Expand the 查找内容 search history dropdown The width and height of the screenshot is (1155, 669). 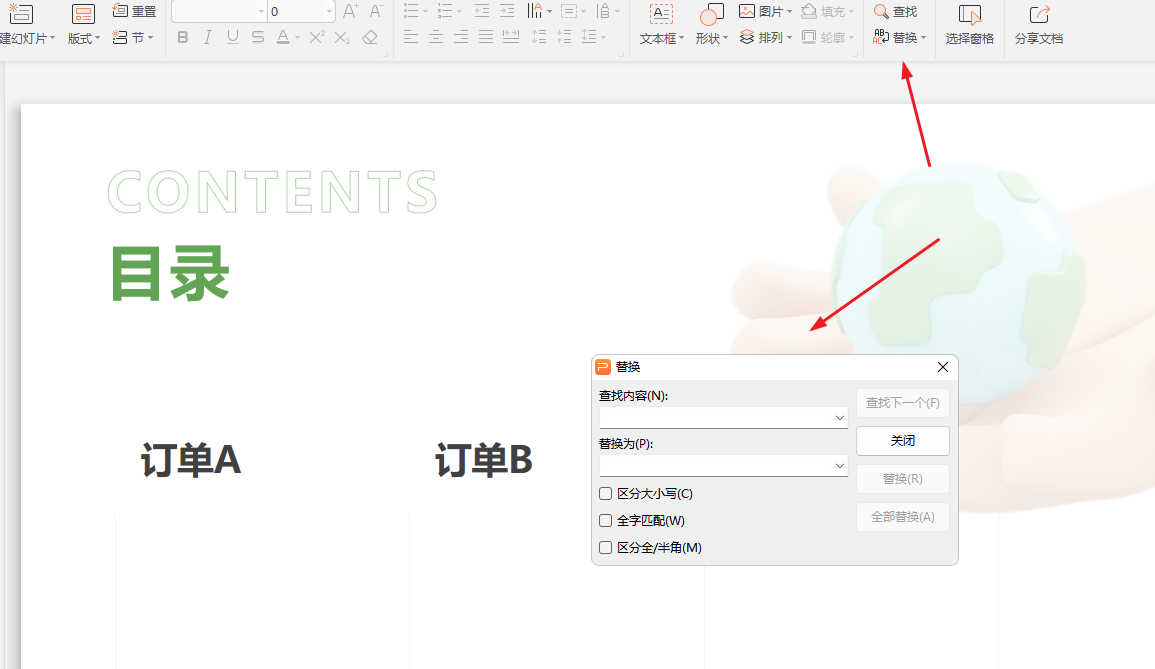pos(840,417)
